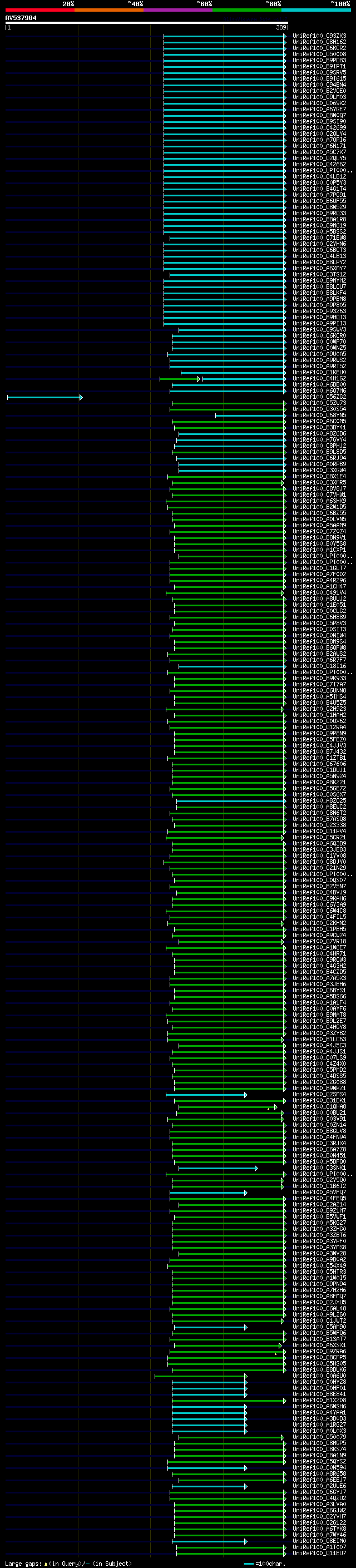Open hit UniRef100_B8E841
The width and height of the screenshot is (356, 1568).
point(319,1394)
